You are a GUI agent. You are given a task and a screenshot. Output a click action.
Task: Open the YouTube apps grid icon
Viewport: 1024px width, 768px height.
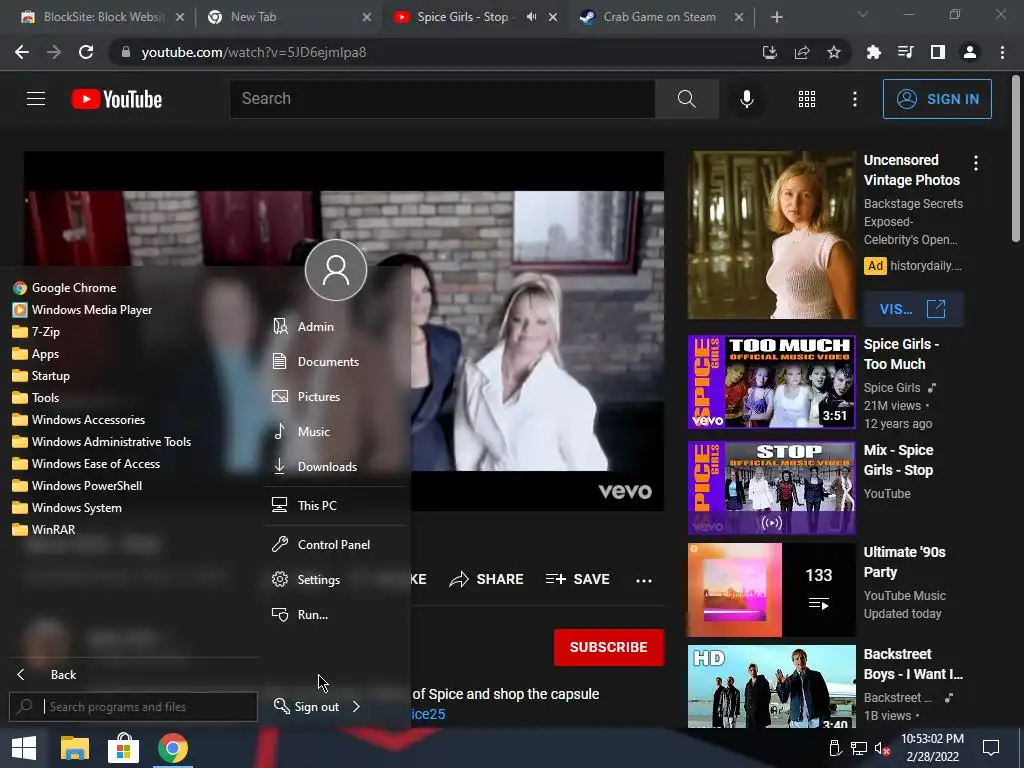pos(807,99)
